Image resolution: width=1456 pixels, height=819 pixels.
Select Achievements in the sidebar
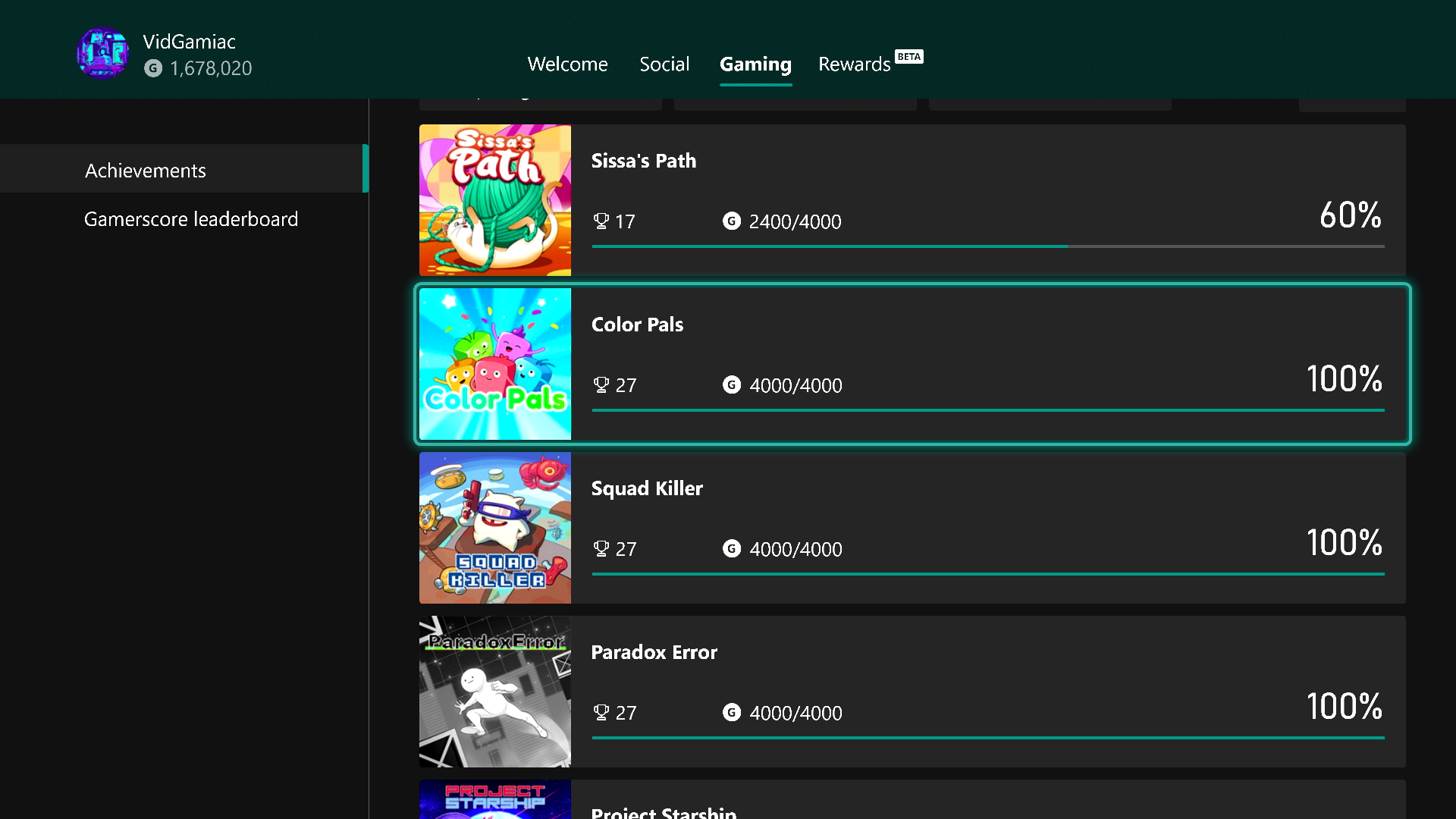pos(145,171)
